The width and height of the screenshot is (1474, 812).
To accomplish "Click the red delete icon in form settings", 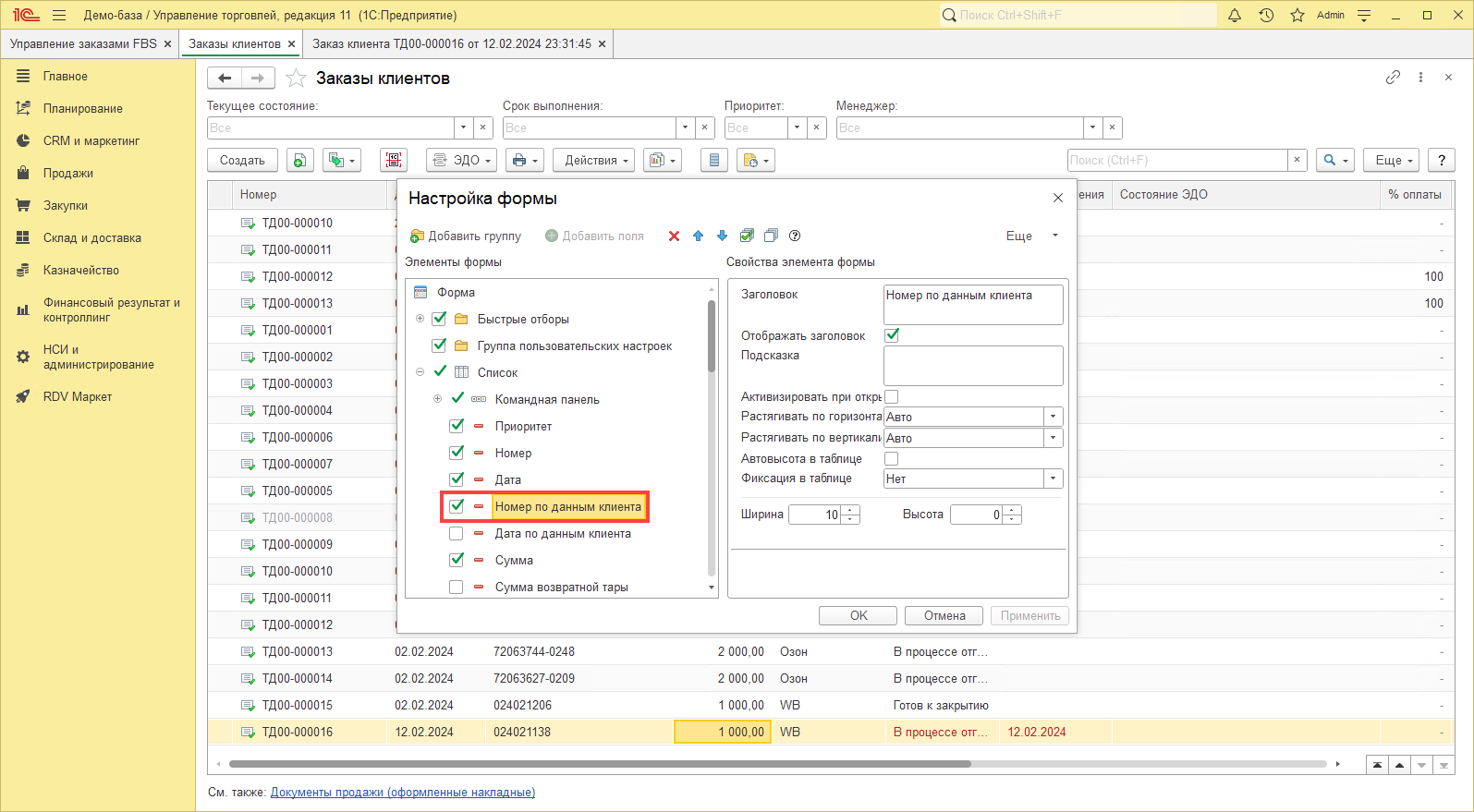I will [674, 236].
